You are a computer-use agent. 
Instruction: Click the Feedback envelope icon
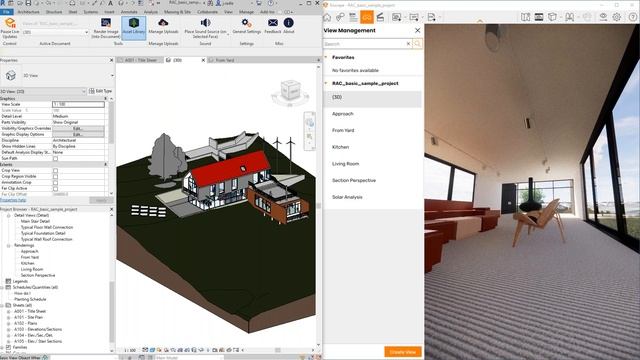click(273, 22)
